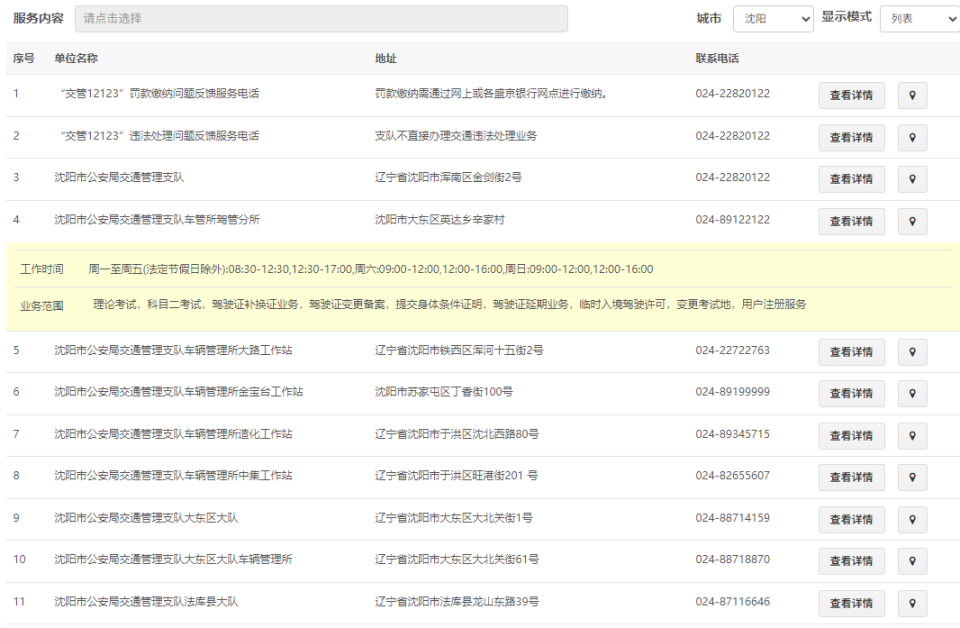Open map pin for 大东区大队车辆管理所
Screen dimensions: 960x628
click(912, 561)
